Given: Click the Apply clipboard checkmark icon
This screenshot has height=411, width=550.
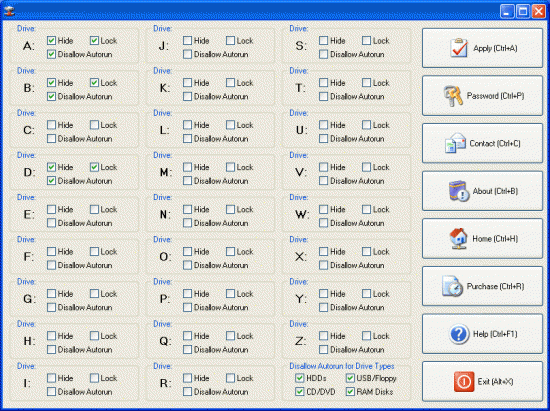Looking at the screenshot, I should [x=459, y=48].
